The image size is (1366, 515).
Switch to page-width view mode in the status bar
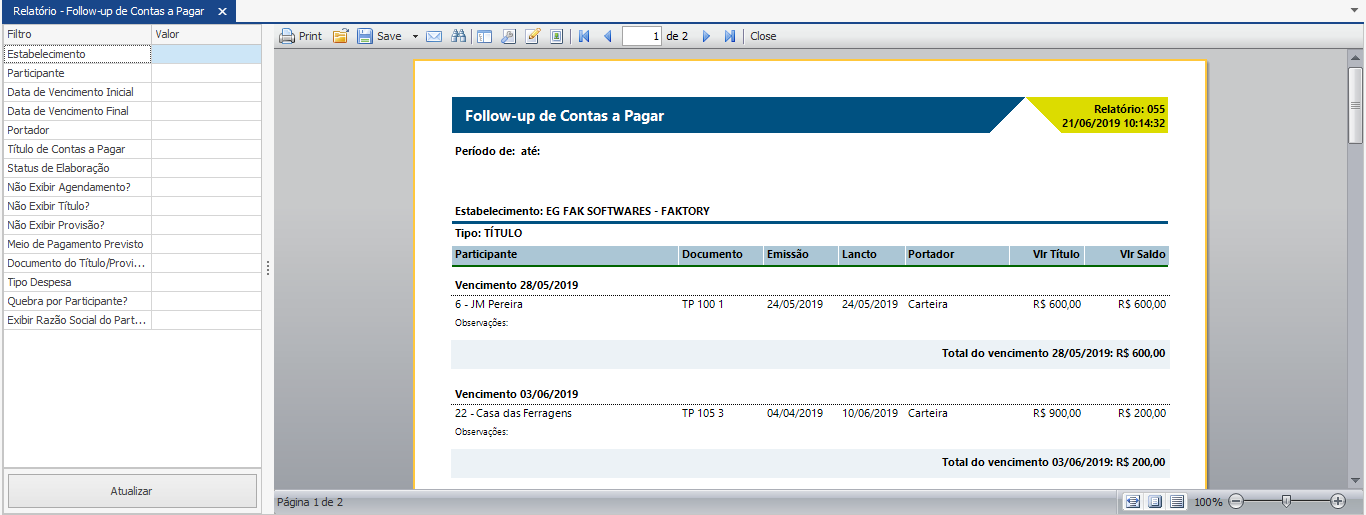tap(1132, 501)
